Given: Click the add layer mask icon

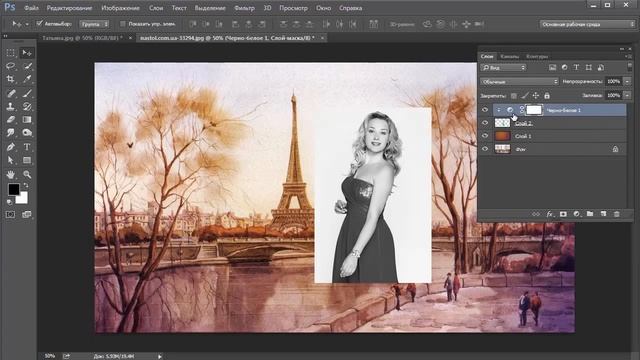Looking at the screenshot, I should [x=563, y=214].
